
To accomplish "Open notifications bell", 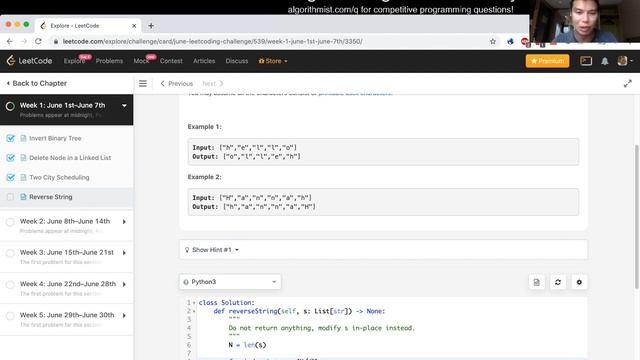I will (x=604, y=61).
